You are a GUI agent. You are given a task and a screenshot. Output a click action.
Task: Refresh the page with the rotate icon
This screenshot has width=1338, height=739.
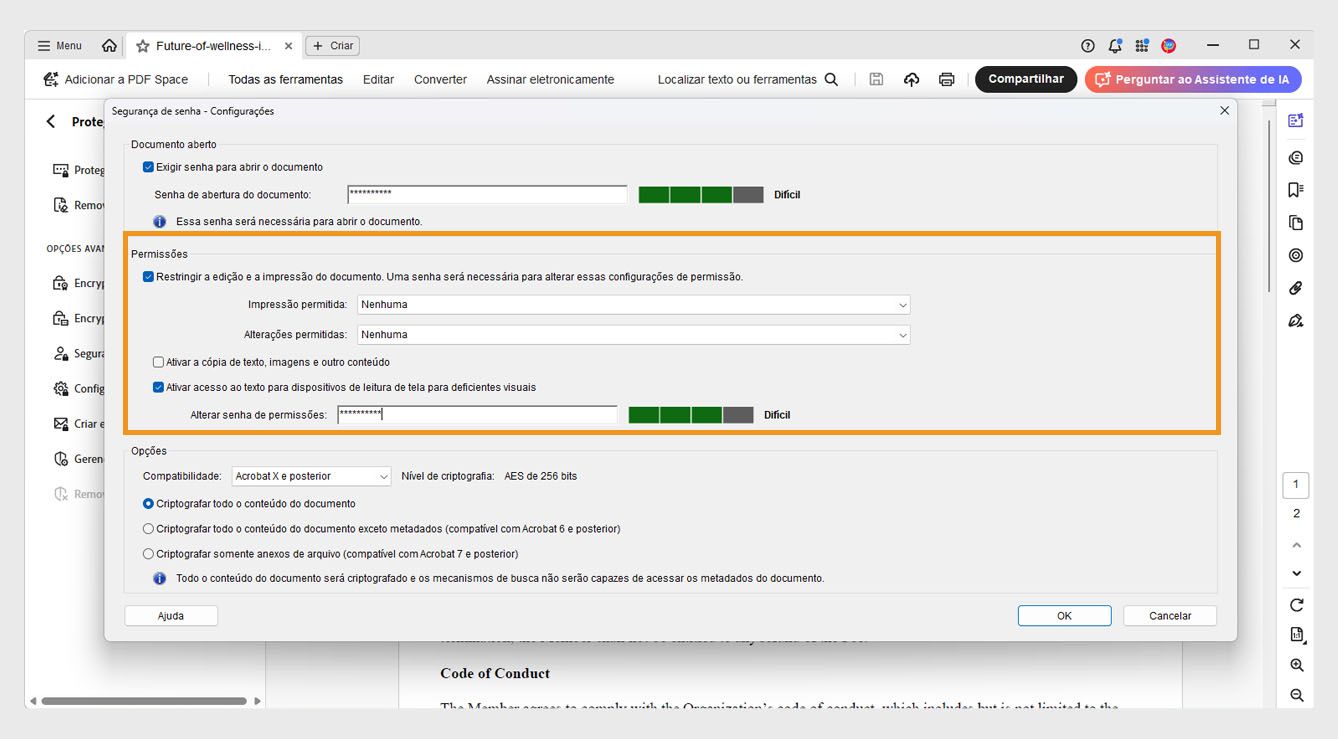tap(1295, 604)
